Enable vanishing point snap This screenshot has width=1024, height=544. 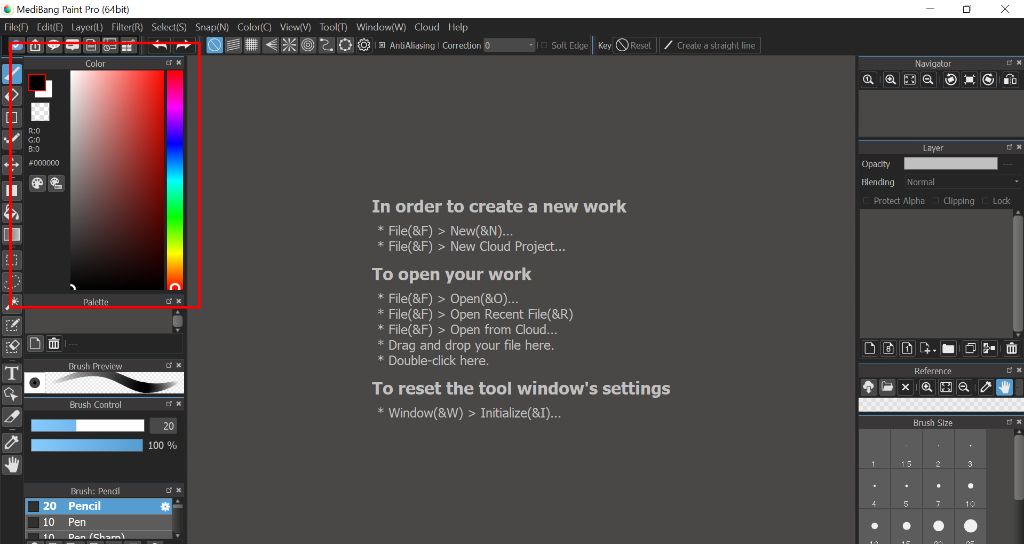(270, 45)
